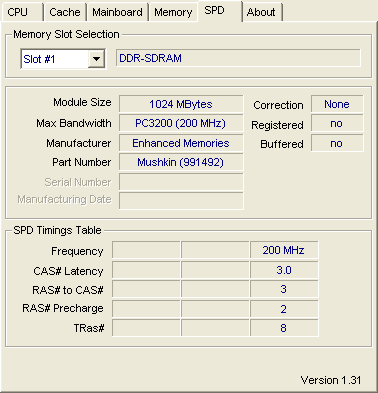Click the Frequency row label

77,251
